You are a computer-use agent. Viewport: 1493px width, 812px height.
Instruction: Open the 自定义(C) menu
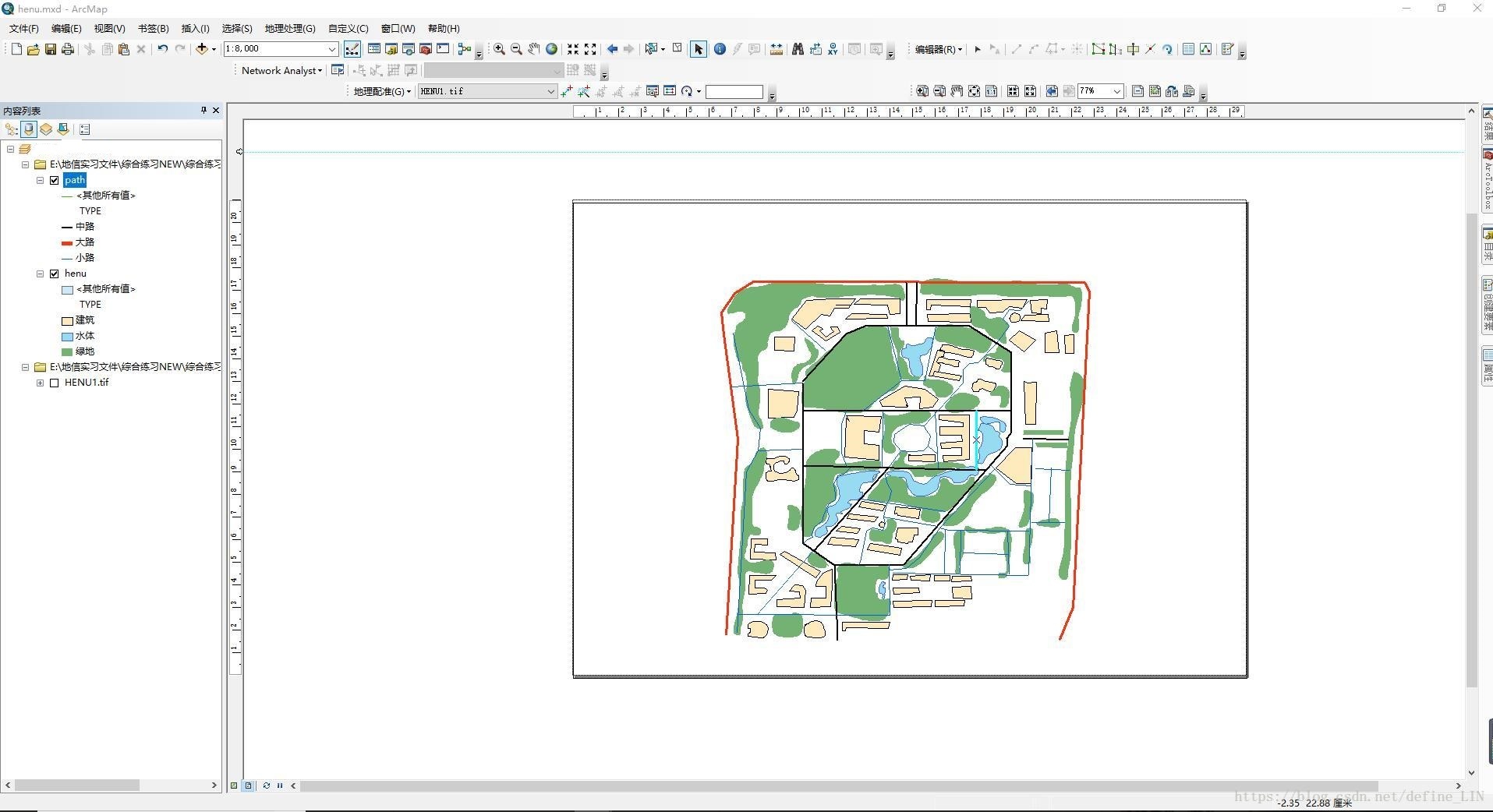348,28
